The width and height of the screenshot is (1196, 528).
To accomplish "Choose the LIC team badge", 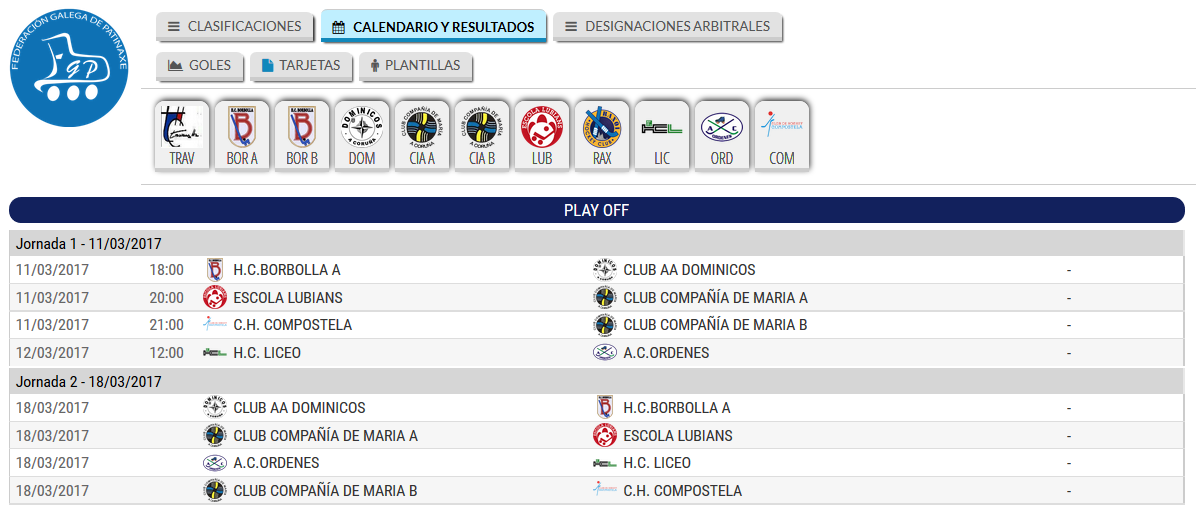I will 662,136.
